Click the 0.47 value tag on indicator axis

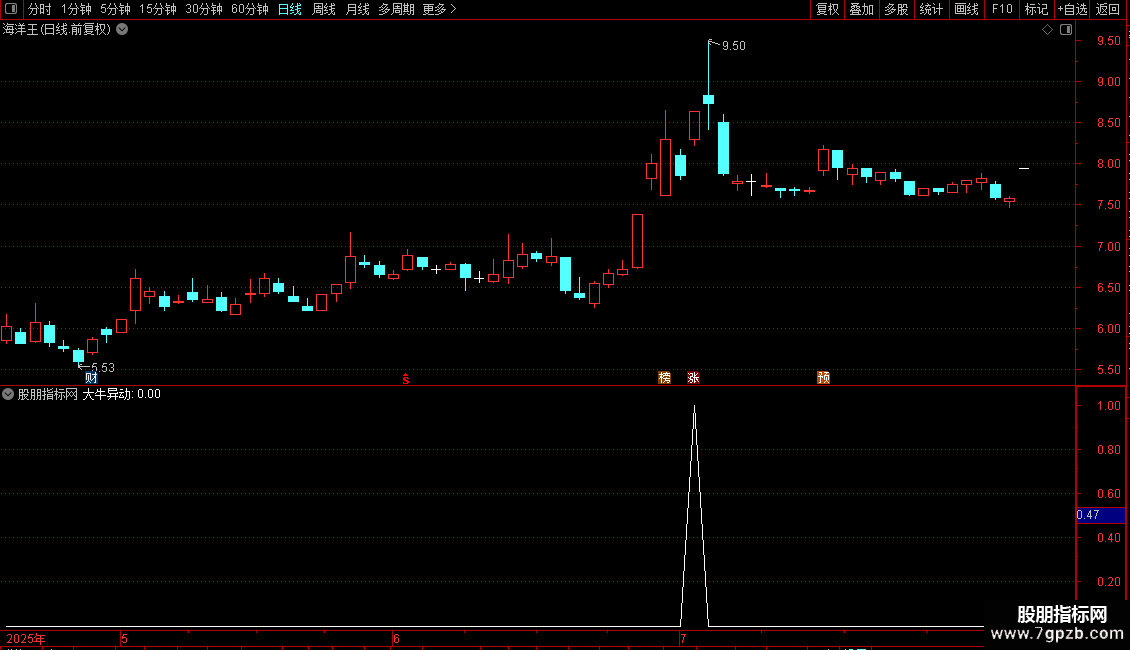click(1100, 515)
